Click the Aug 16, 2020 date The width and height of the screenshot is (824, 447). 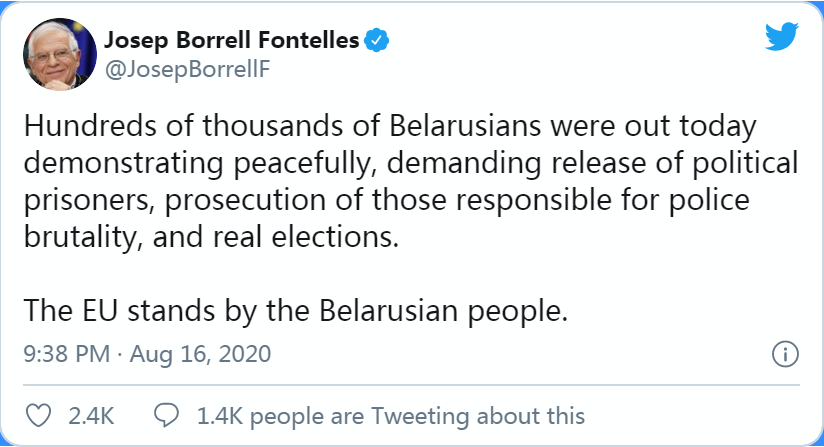[199, 355]
